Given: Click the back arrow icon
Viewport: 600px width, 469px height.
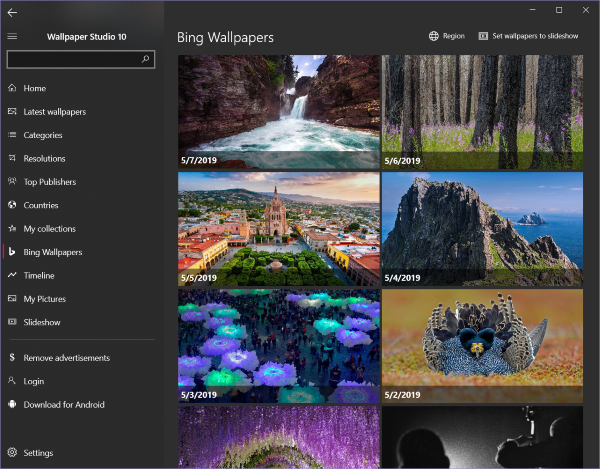Looking at the screenshot, I should pos(12,13).
